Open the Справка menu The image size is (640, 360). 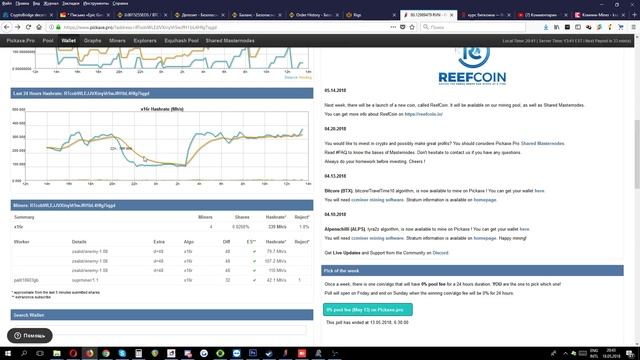[x=120, y=3]
